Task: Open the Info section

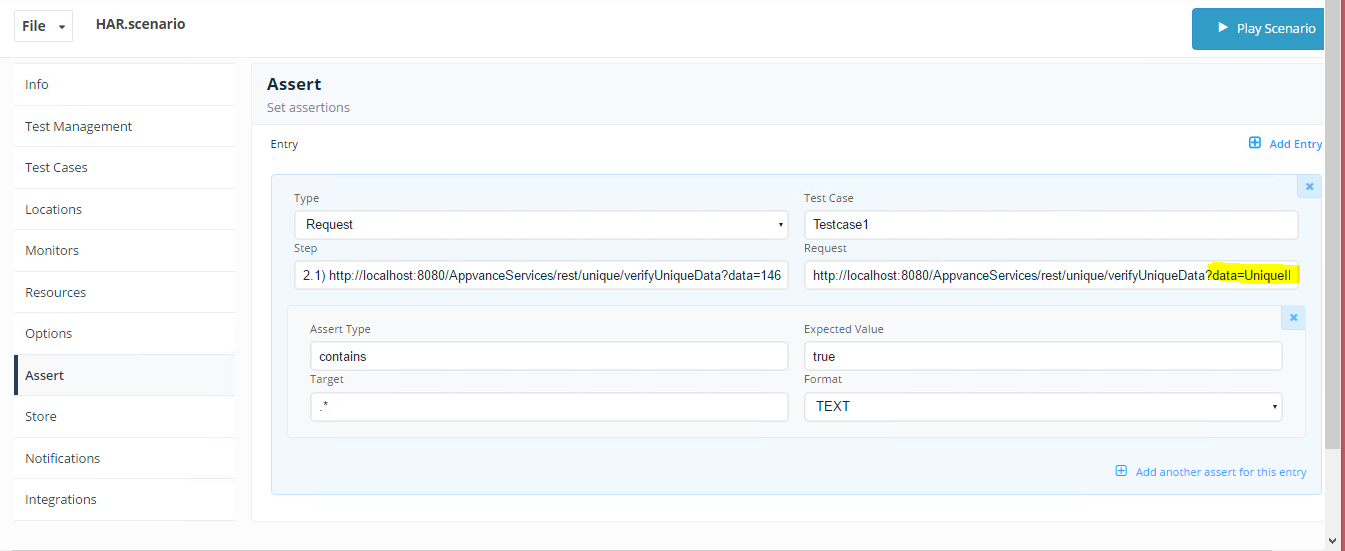Action: [x=124, y=85]
